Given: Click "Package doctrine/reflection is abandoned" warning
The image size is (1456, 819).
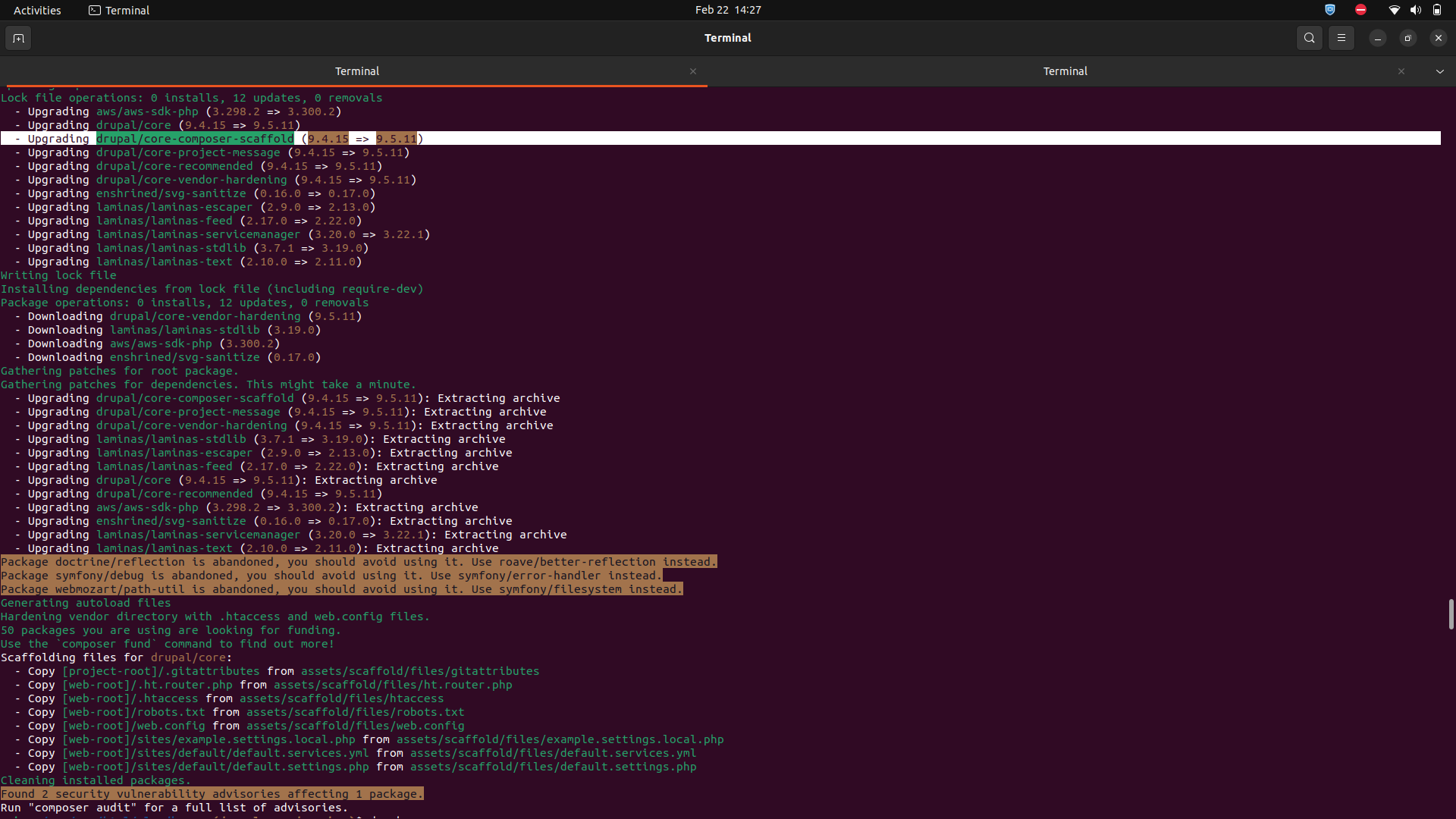Looking at the screenshot, I should [x=359, y=562].
